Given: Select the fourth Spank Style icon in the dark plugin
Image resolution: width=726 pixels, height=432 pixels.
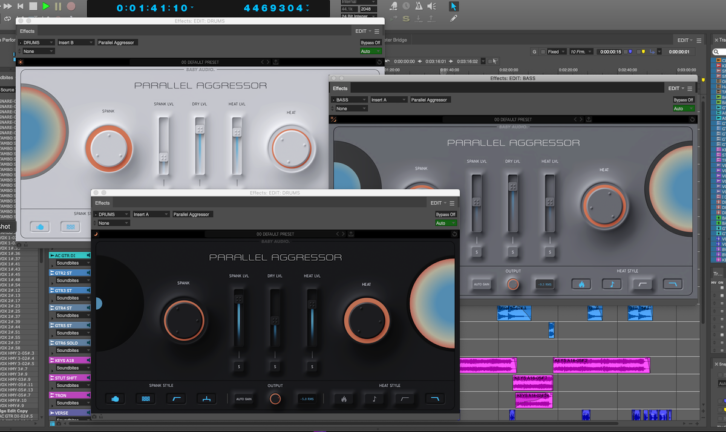Looking at the screenshot, I should tap(207, 399).
